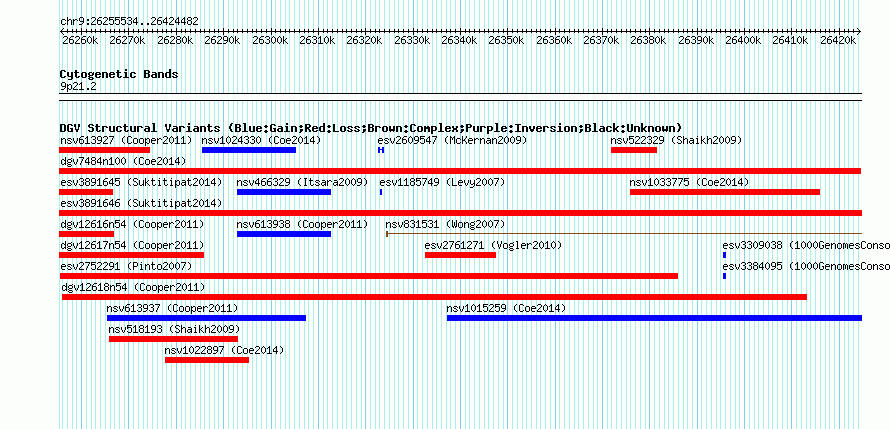Click the esv3891646 (Suktitipat2014) long red bar
Image resolution: width=890 pixels, height=429 pixels.
pyautogui.click(x=460, y=213)
